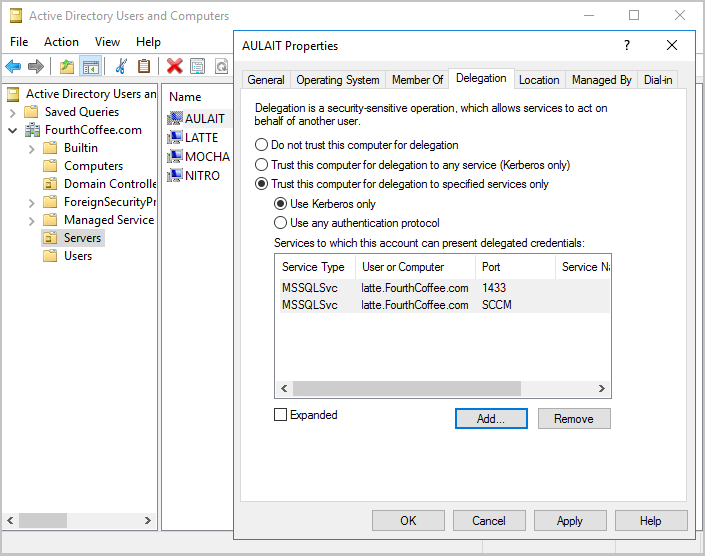This screenshot has height=556, width=705.
Task: Click the Up one level folder icon
Action: 67,67
